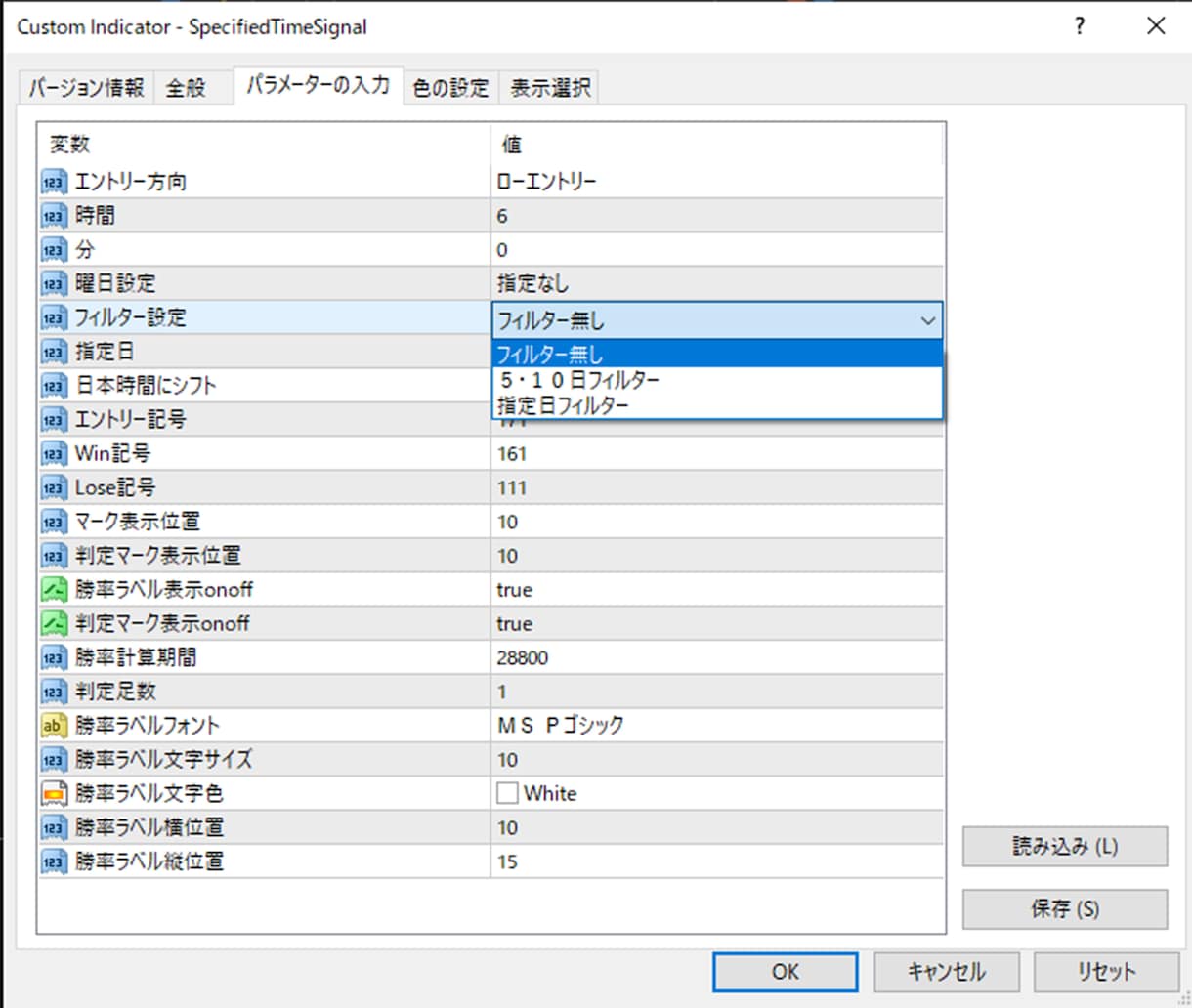Click the icon beside エントリー記号
The height and width of the screenshot is (1008, 1192).
click(x=54, y=420)
